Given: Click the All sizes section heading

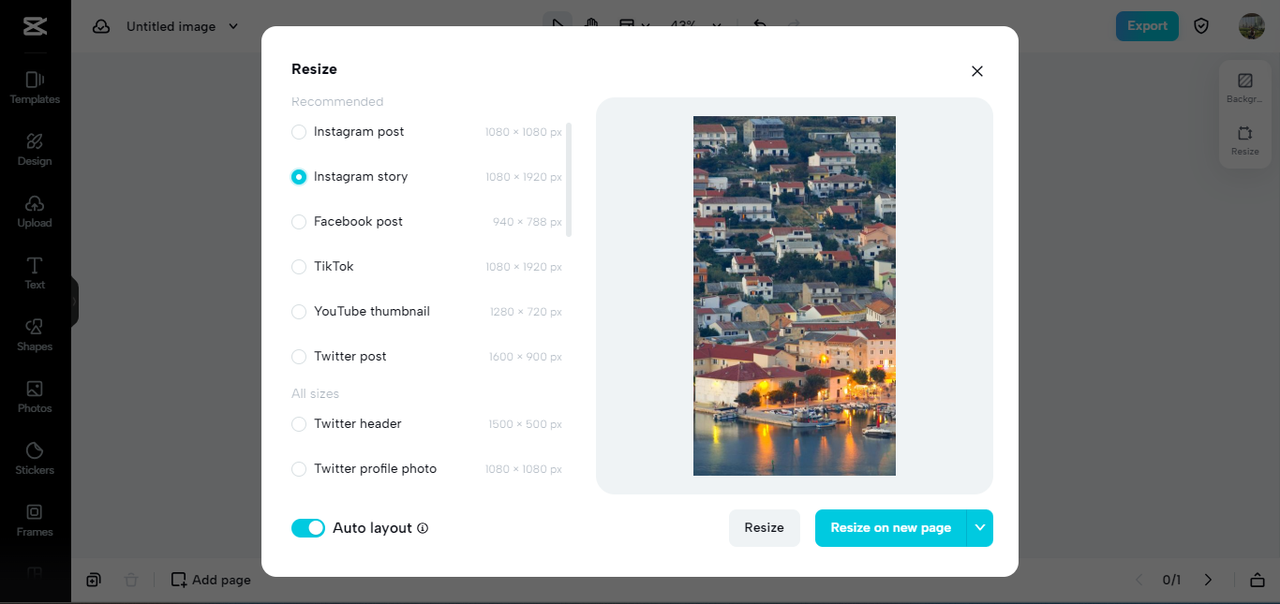Looking at the screenshot, I should click(x=315, y=394).
